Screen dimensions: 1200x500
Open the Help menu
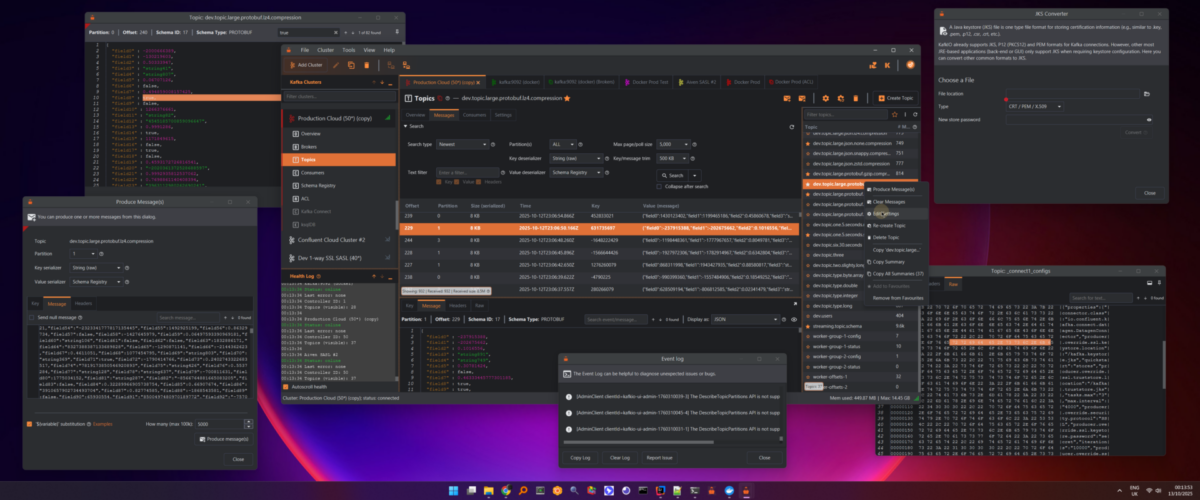pos(389,49)
